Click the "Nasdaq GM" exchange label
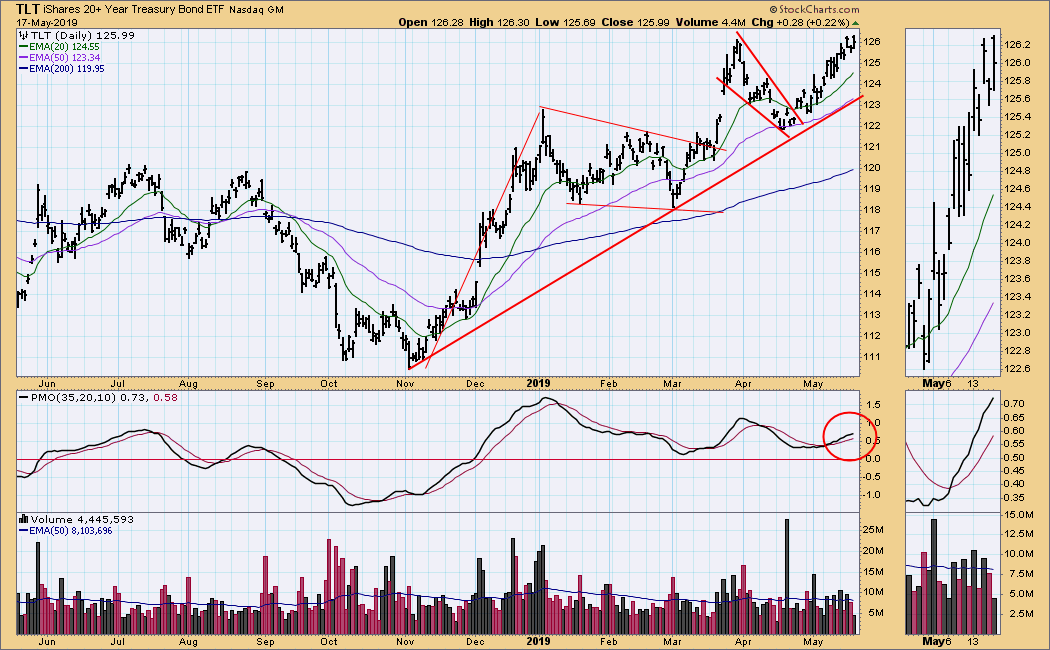This screenshot has height=650, width=1050. (256, 10)
